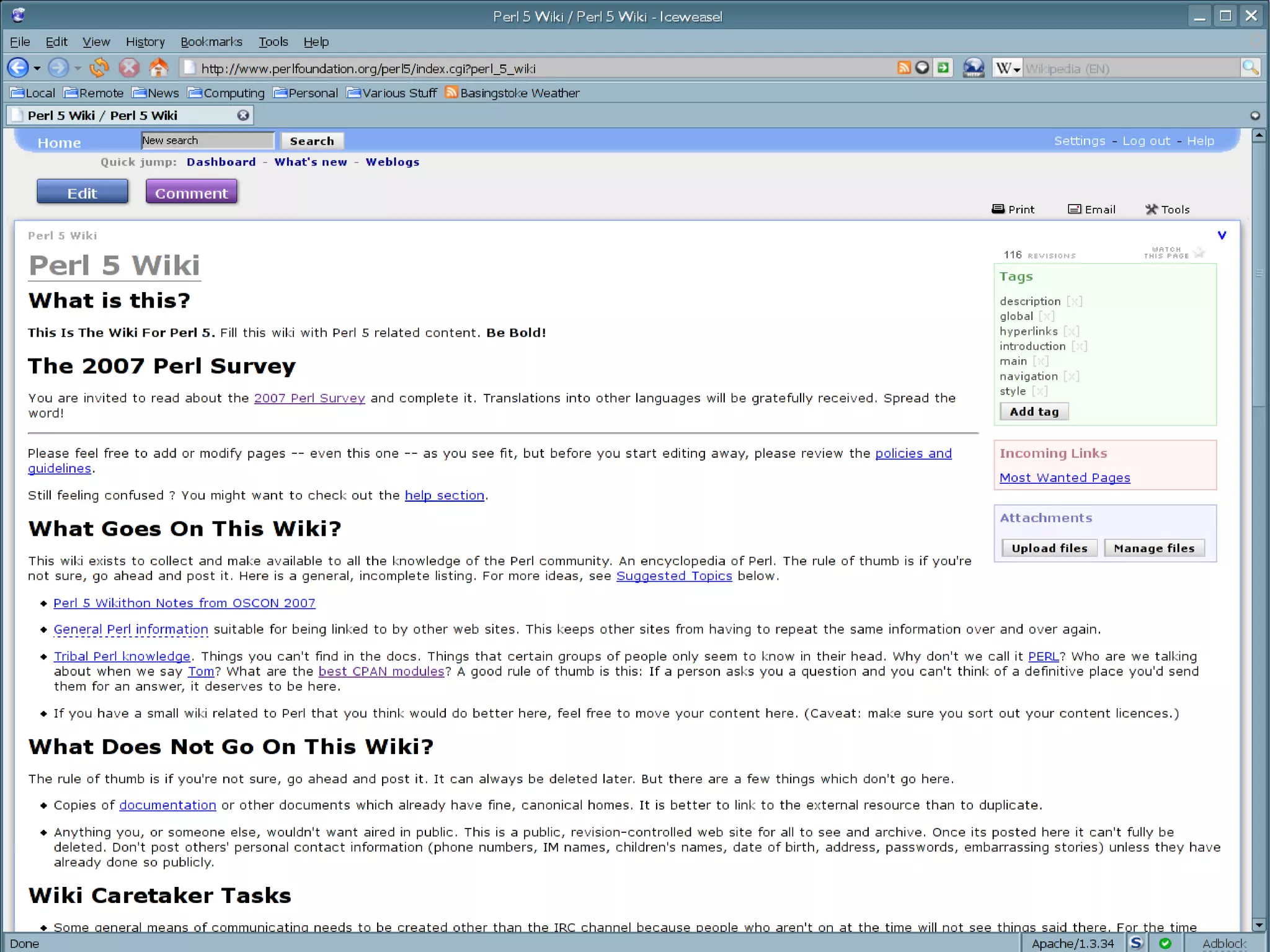Open the Back history dropdown arrow
The image size is (1270, 952).
coord(37,68)
